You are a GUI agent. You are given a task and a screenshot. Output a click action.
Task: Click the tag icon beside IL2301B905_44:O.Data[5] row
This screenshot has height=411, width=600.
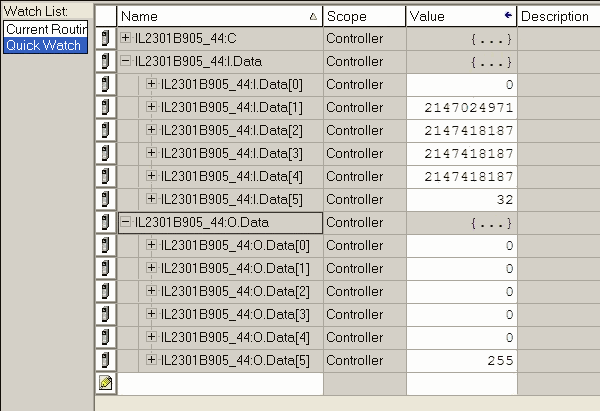click(106, 360)
